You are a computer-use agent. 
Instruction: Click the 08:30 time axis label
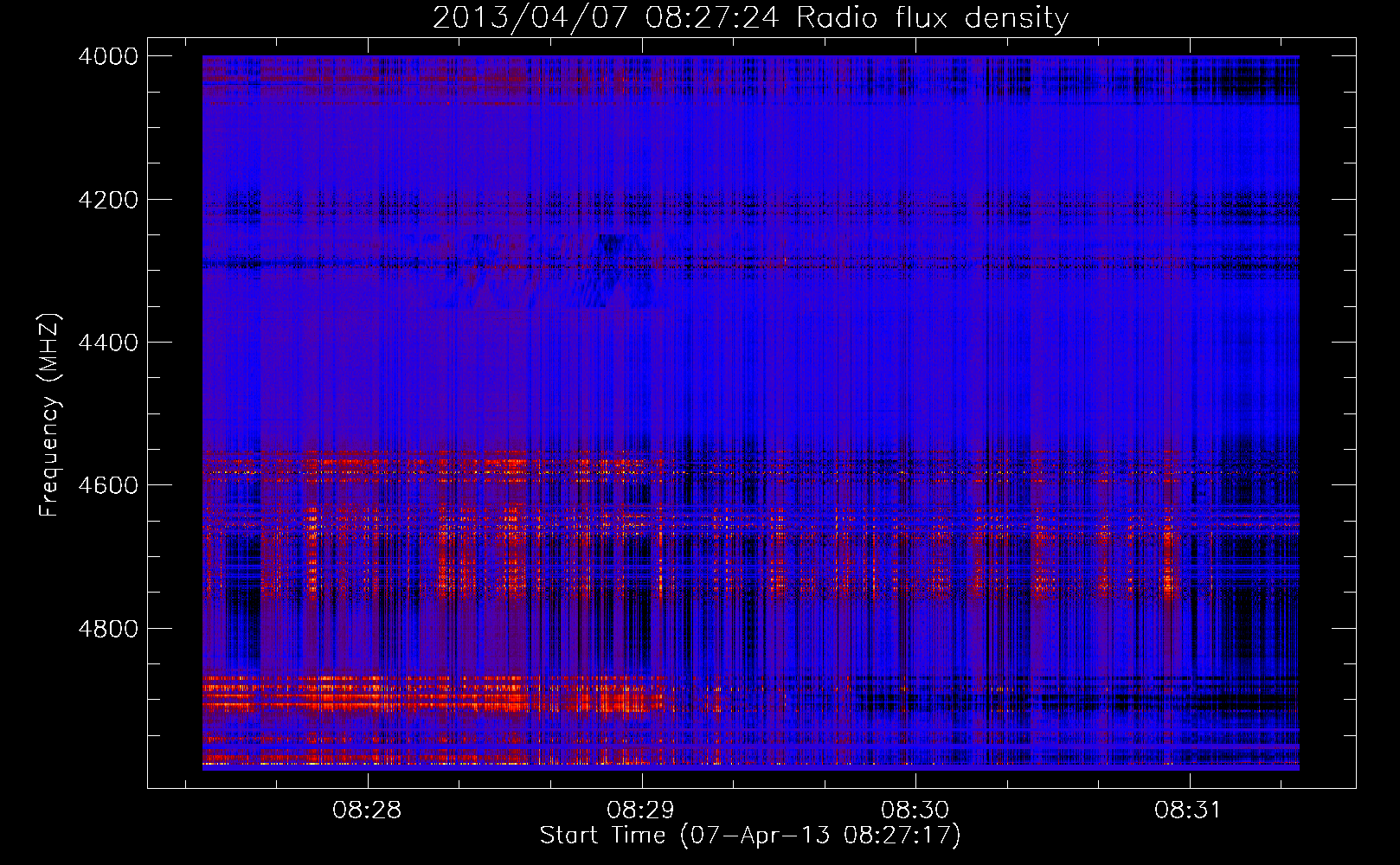pos(915,810)
